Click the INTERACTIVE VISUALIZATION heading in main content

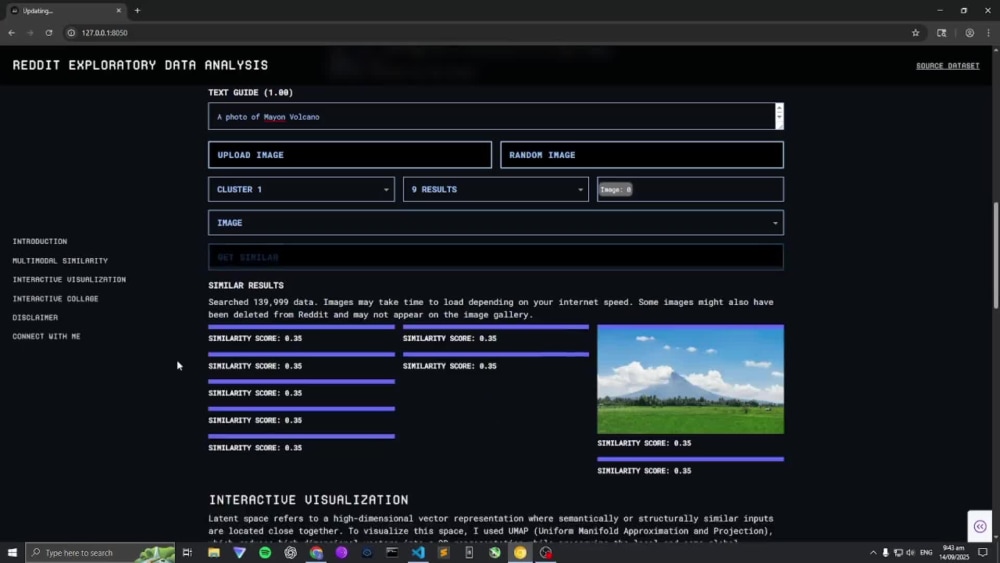click(309, 499)
